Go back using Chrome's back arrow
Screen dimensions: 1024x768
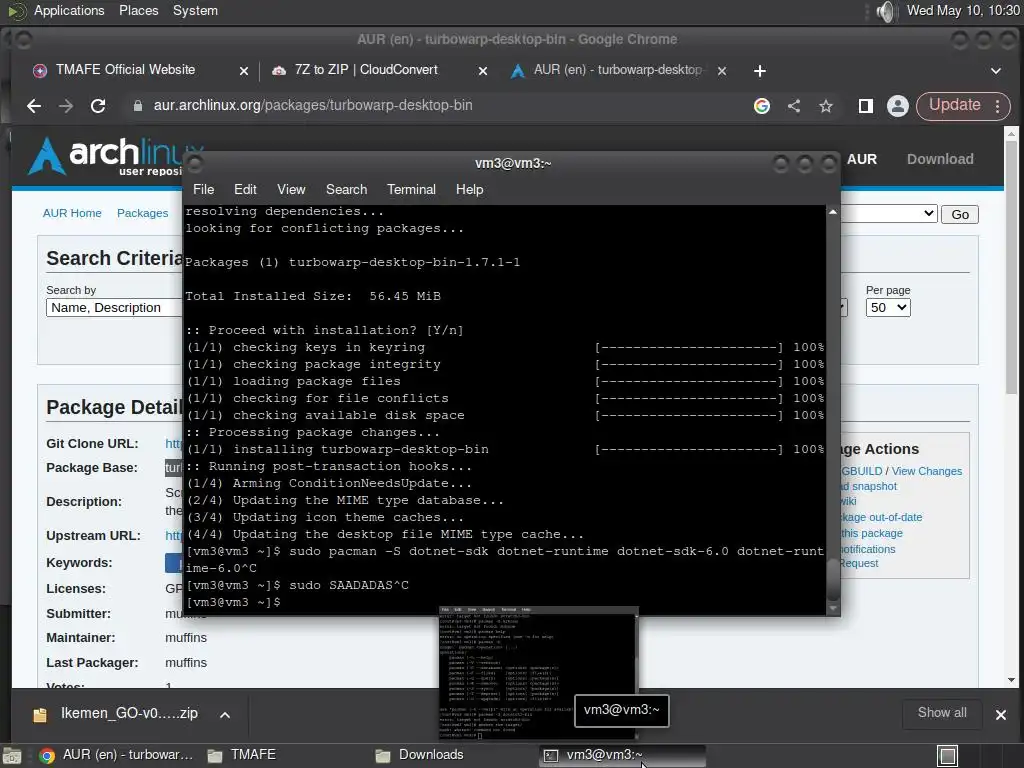34,106
